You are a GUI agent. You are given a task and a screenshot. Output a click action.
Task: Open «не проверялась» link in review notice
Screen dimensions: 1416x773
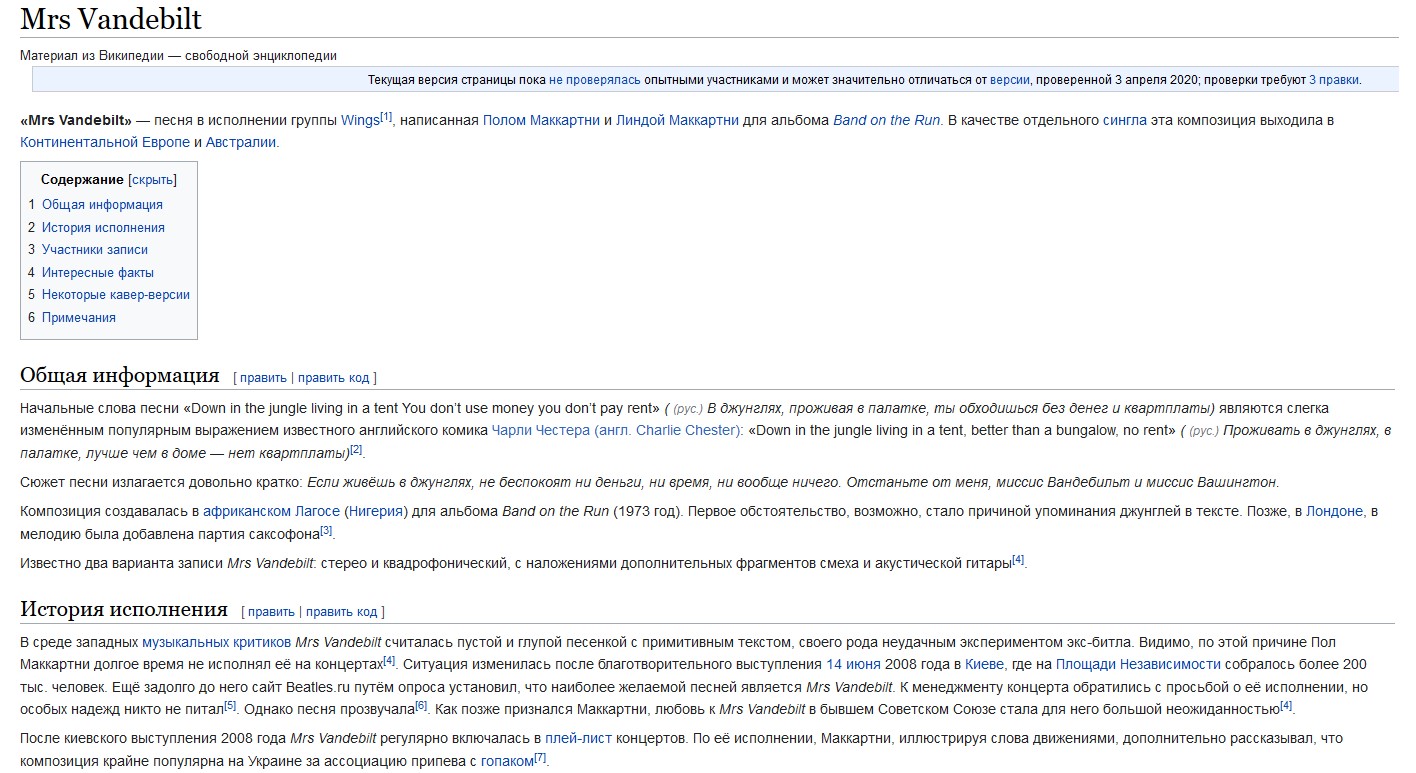click(595, 80)
